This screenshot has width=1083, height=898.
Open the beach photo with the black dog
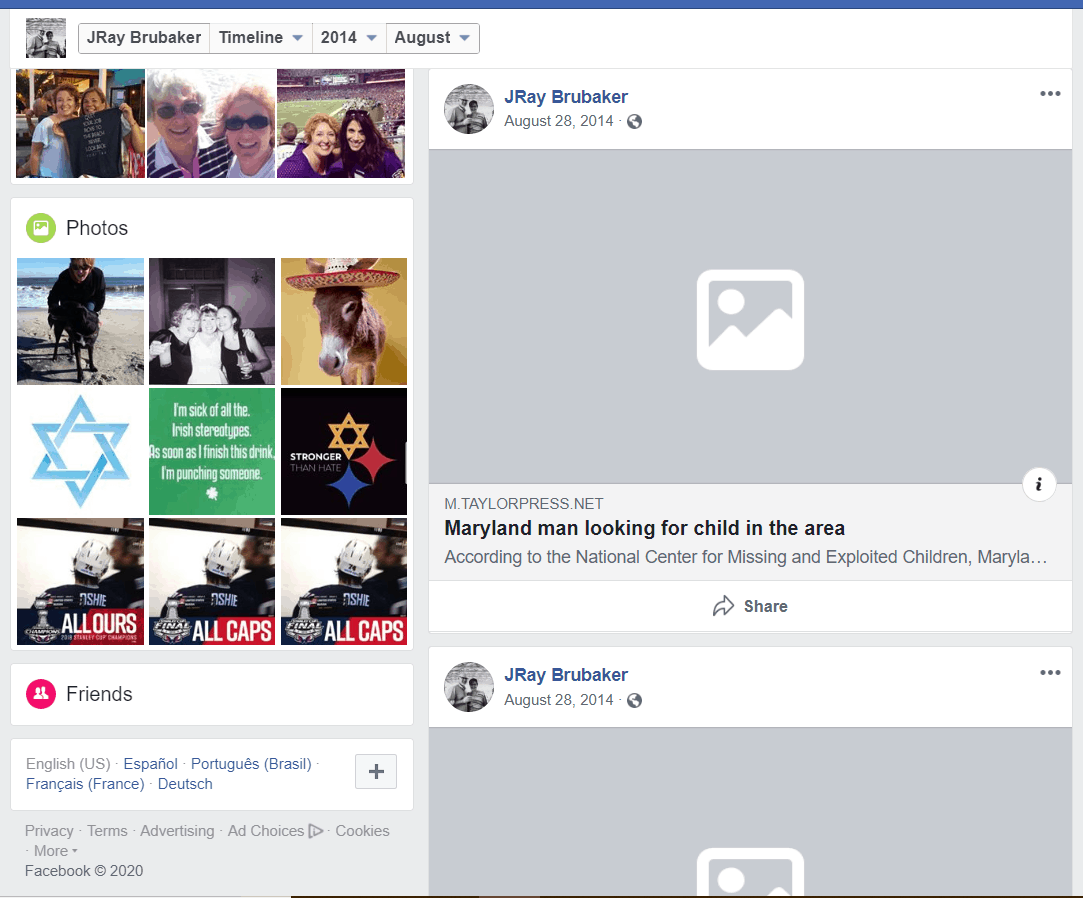pyautogui.click(x=80, y=321)
